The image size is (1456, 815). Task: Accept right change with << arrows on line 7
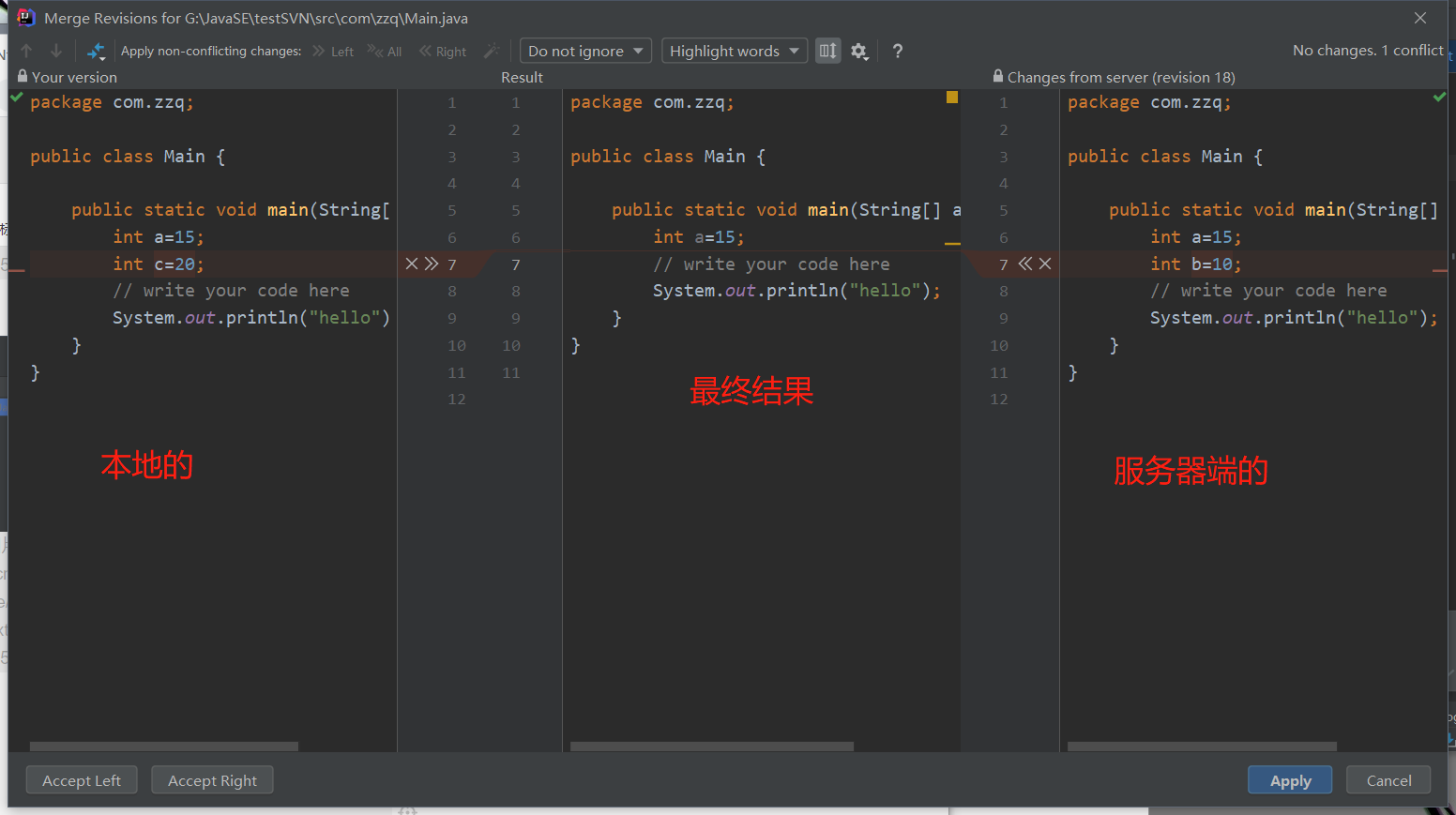pyautogui.click(x=1024, y=264)
